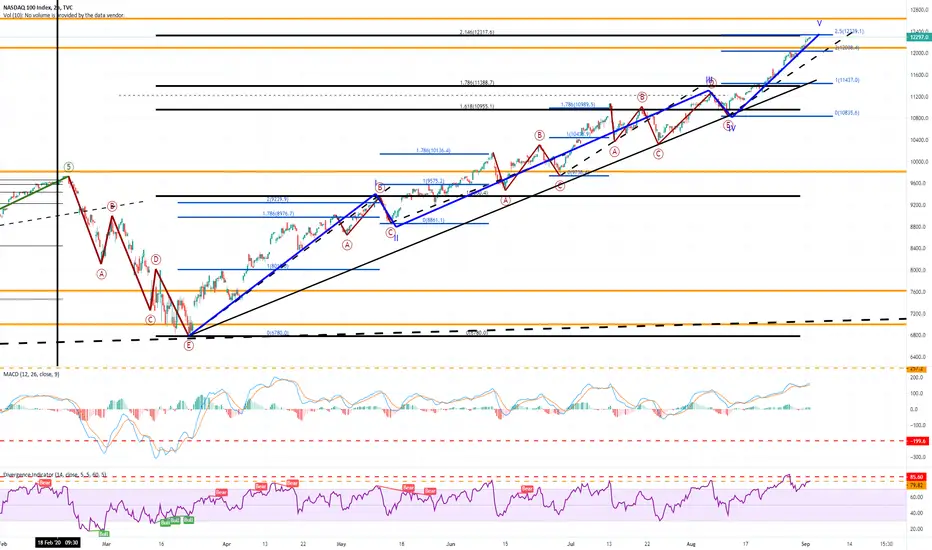Select the 1(11437.0) blue Fib label
The width and height of the screenshot is (932, 550).
click(847, 80)
